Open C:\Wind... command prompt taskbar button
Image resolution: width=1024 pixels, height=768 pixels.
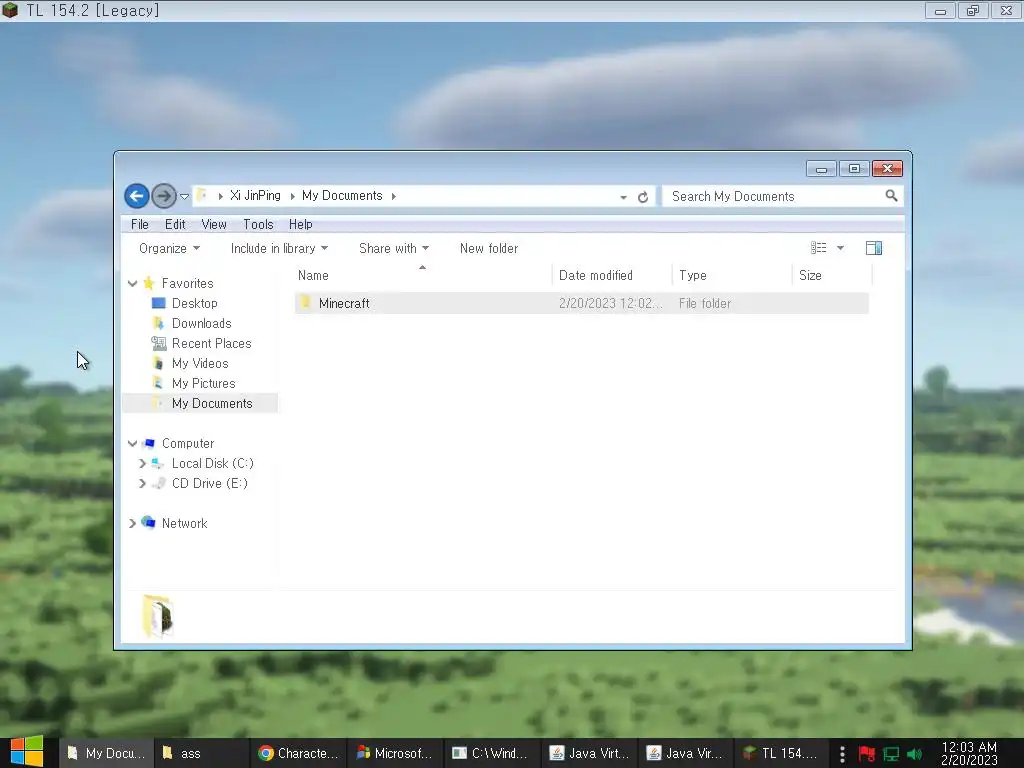point(491,754)
